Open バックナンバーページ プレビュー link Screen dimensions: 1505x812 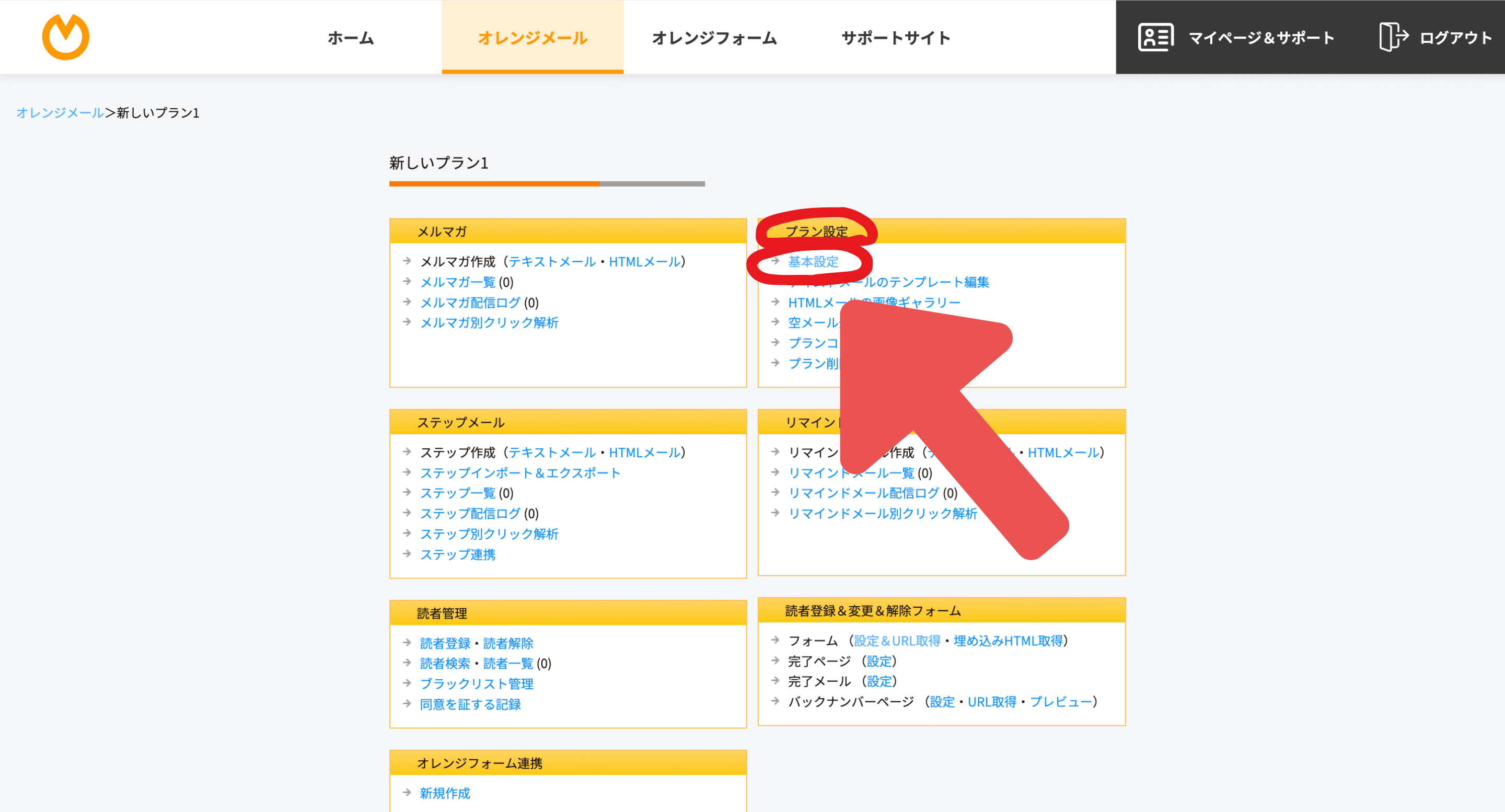coord(1060,702)
